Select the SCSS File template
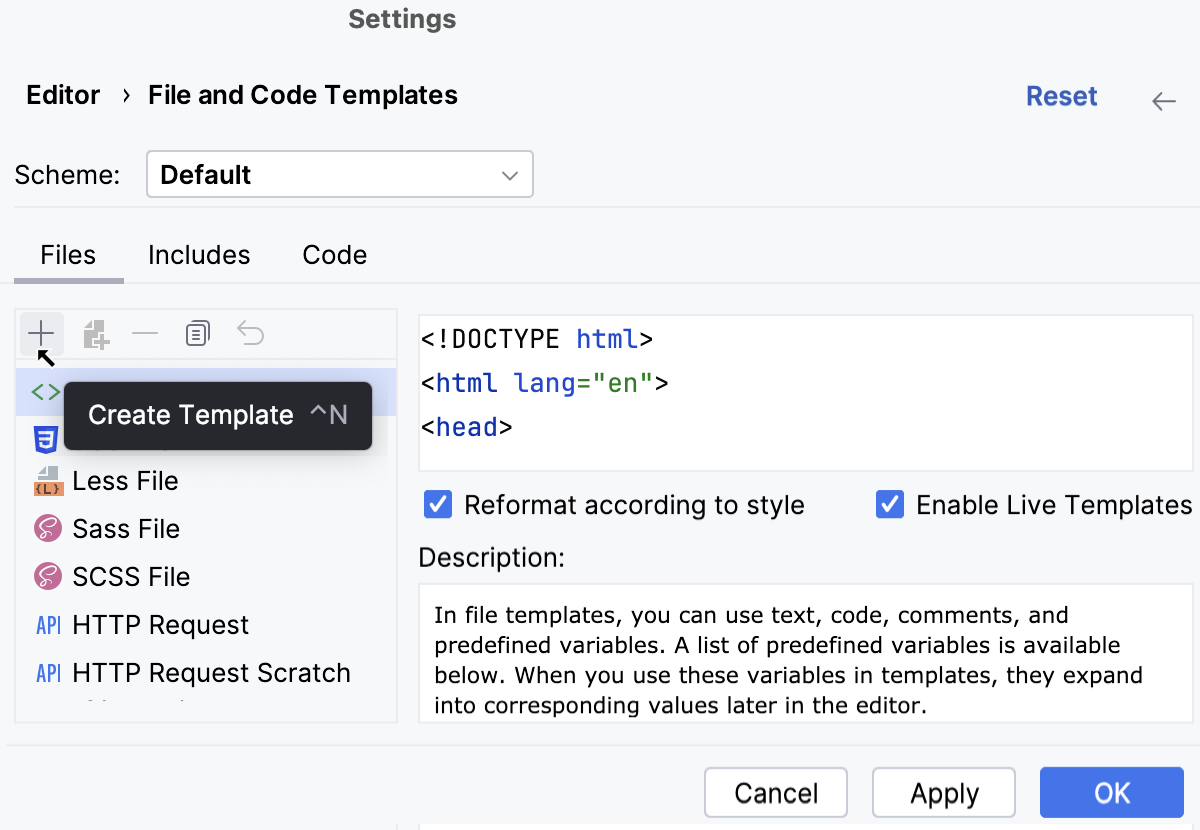 coord(131,577)
